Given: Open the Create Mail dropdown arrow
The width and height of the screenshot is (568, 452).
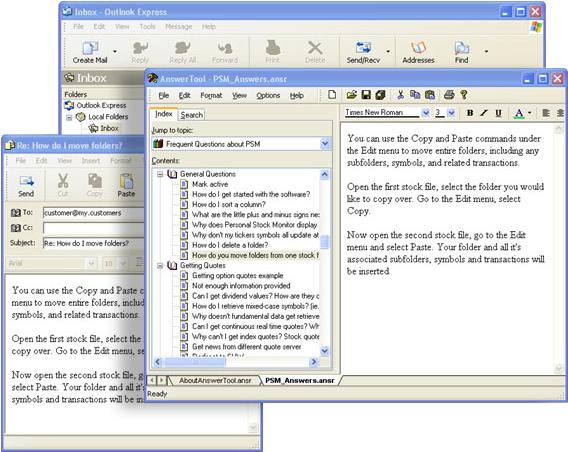Looking at the screenshot, I should click(x=115, y=51).
